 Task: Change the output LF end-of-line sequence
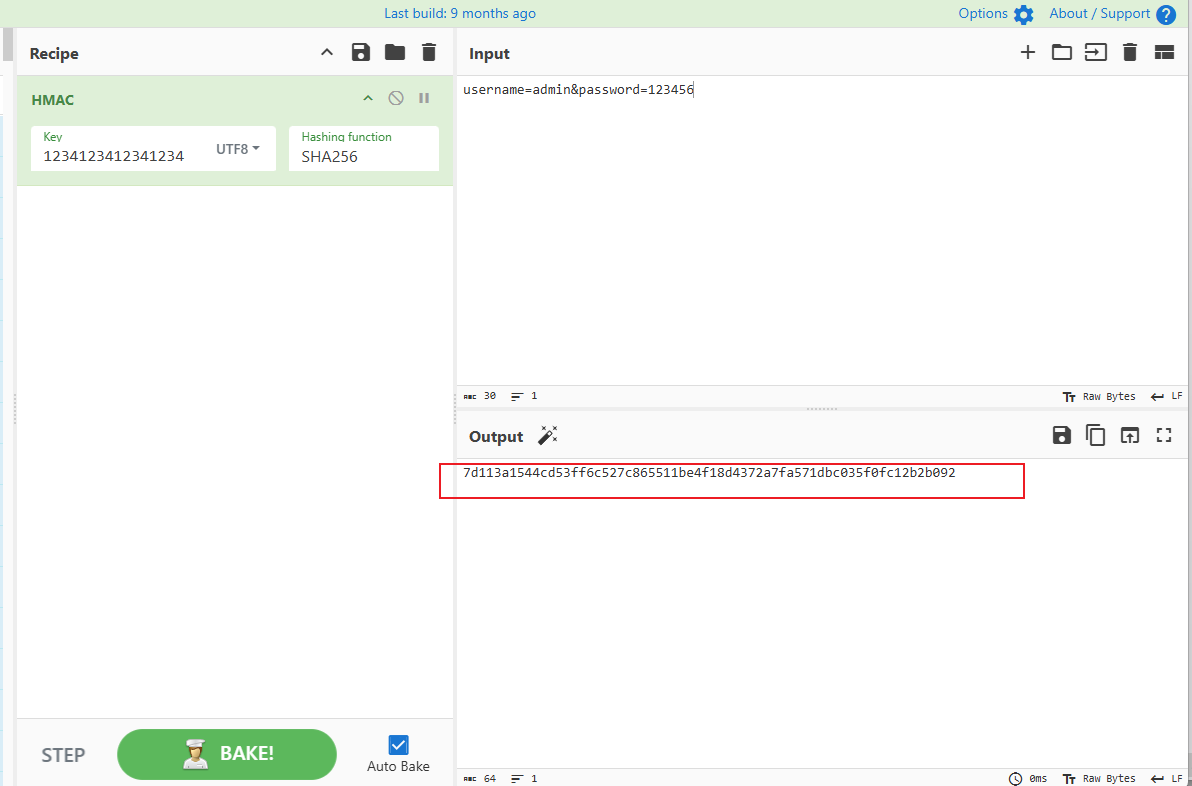(1167, 778)
